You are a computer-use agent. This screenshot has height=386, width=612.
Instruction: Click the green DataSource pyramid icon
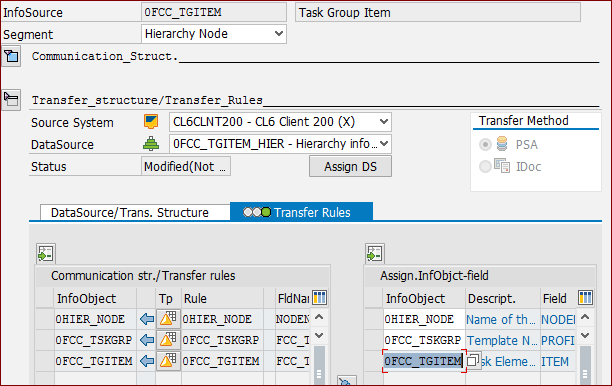click(151, 144)
